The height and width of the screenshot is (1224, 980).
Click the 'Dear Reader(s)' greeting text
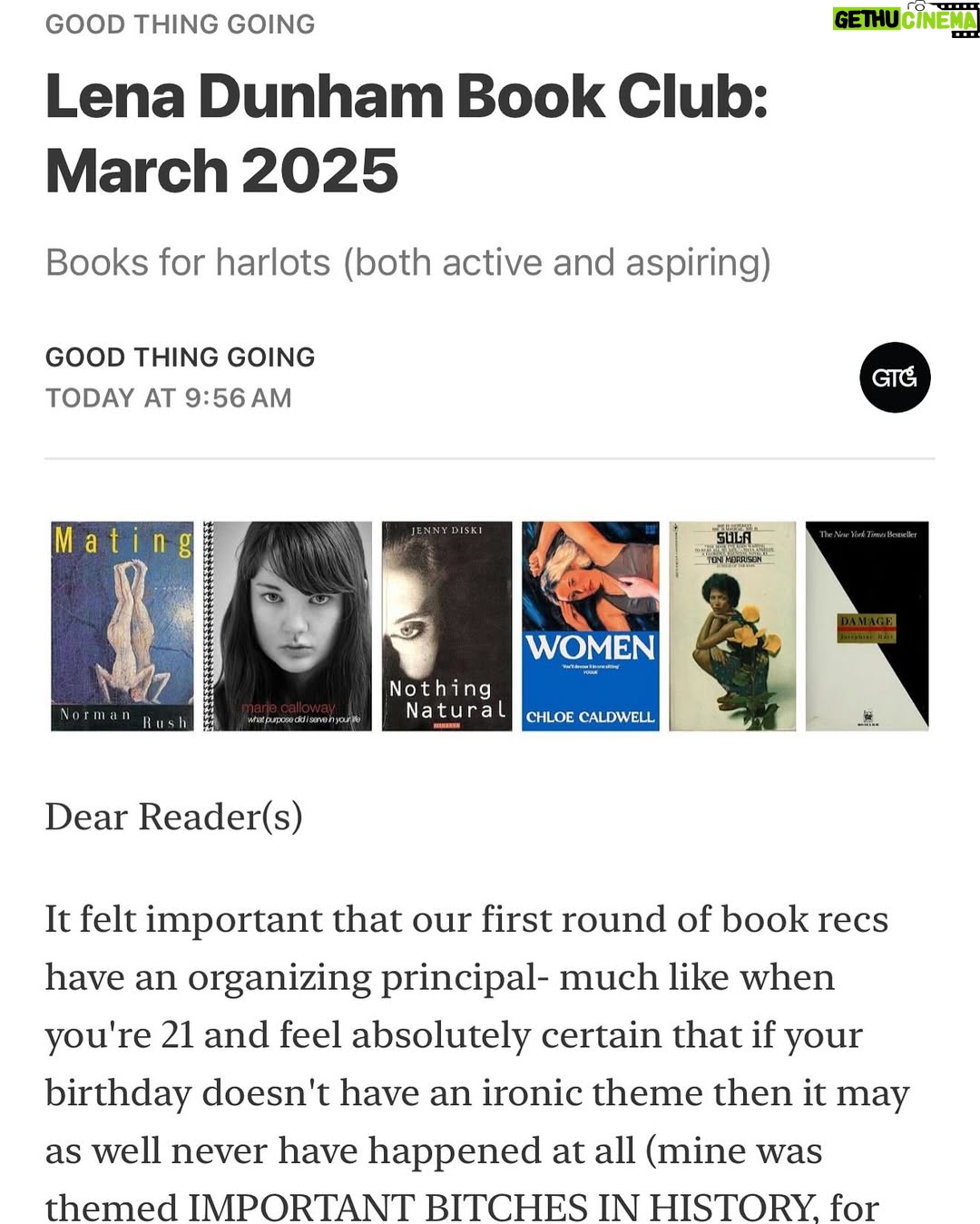pyautogui.click(x=174, y=817)
